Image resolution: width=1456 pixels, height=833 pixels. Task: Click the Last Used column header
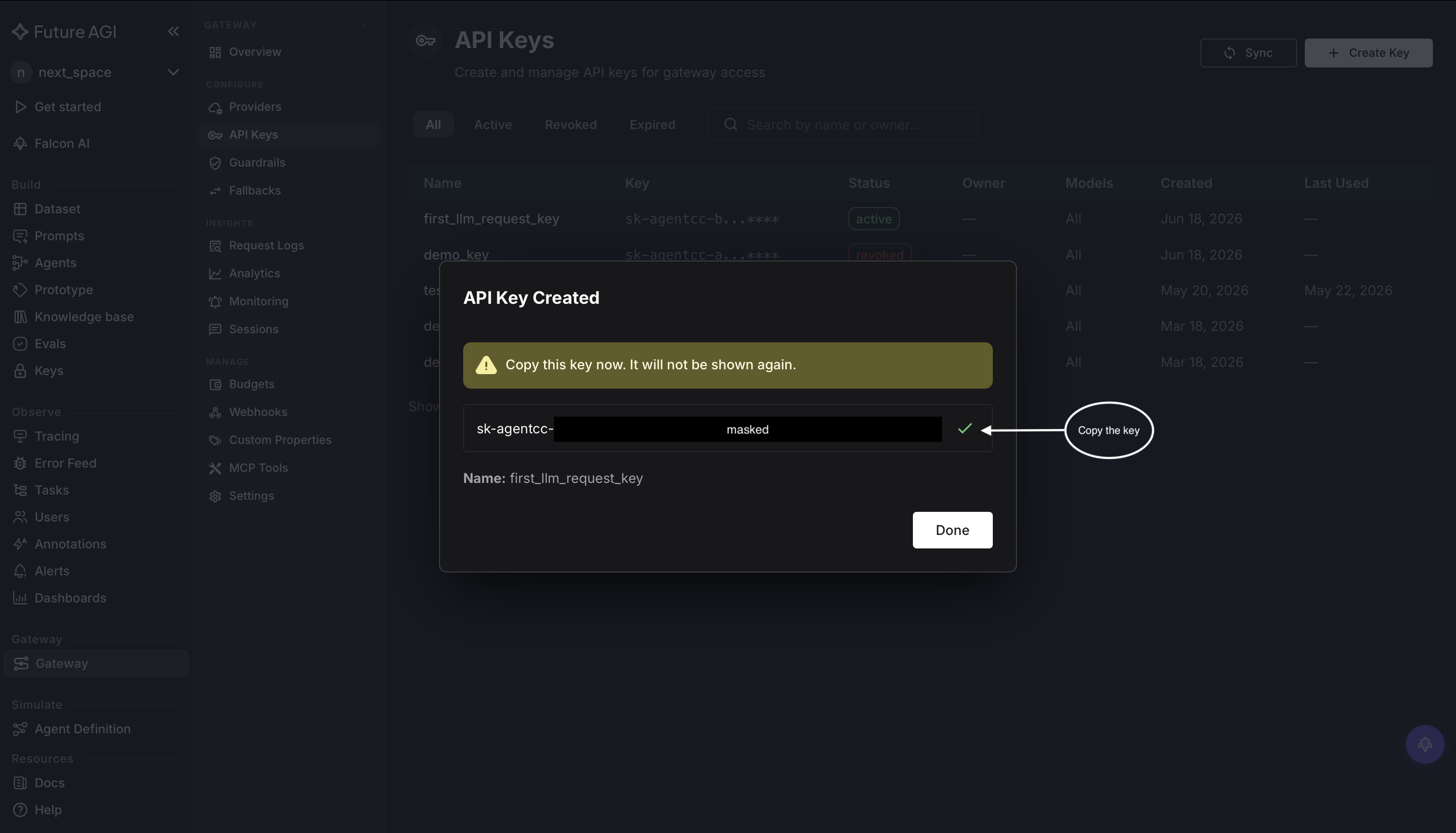click(1336, 183)
